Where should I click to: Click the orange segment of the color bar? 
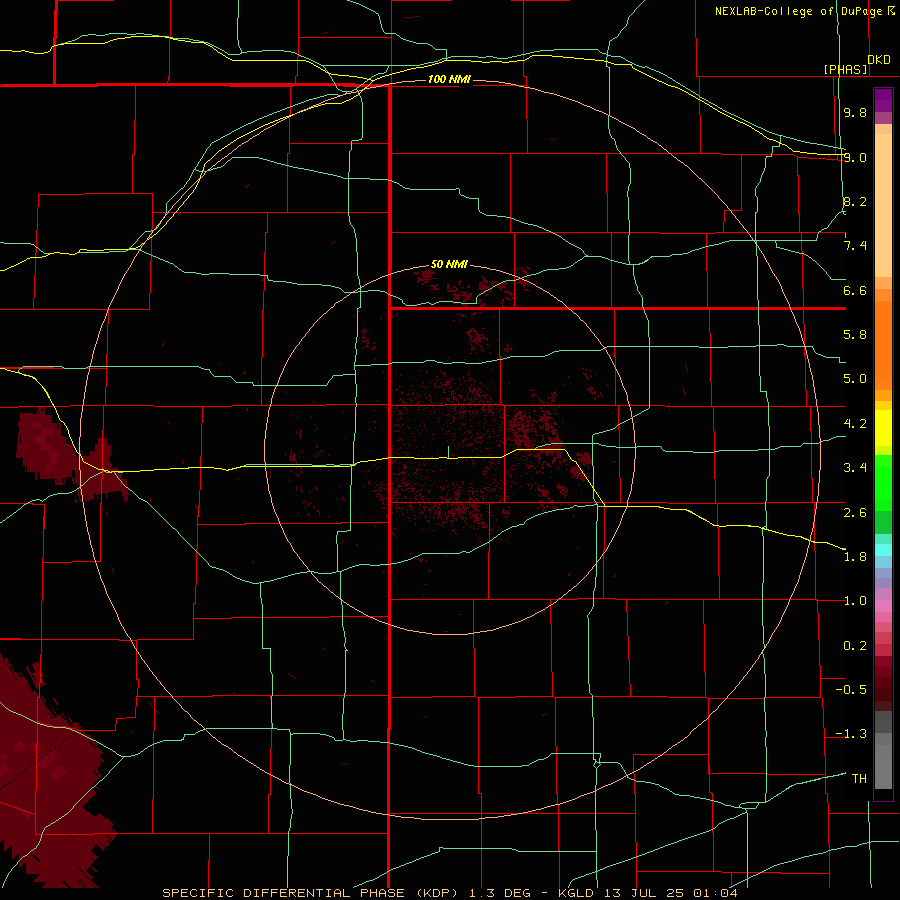point(883,339)
